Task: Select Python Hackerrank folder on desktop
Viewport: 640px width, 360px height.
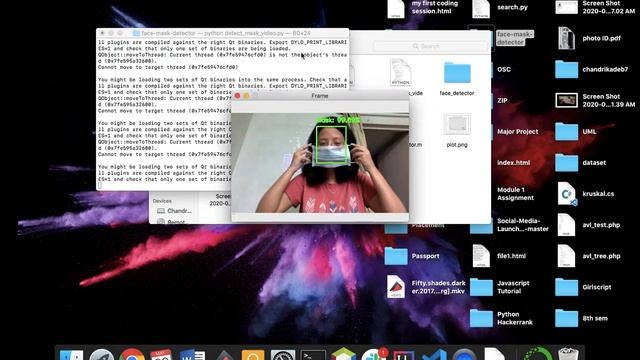Action: click(481, 318)
